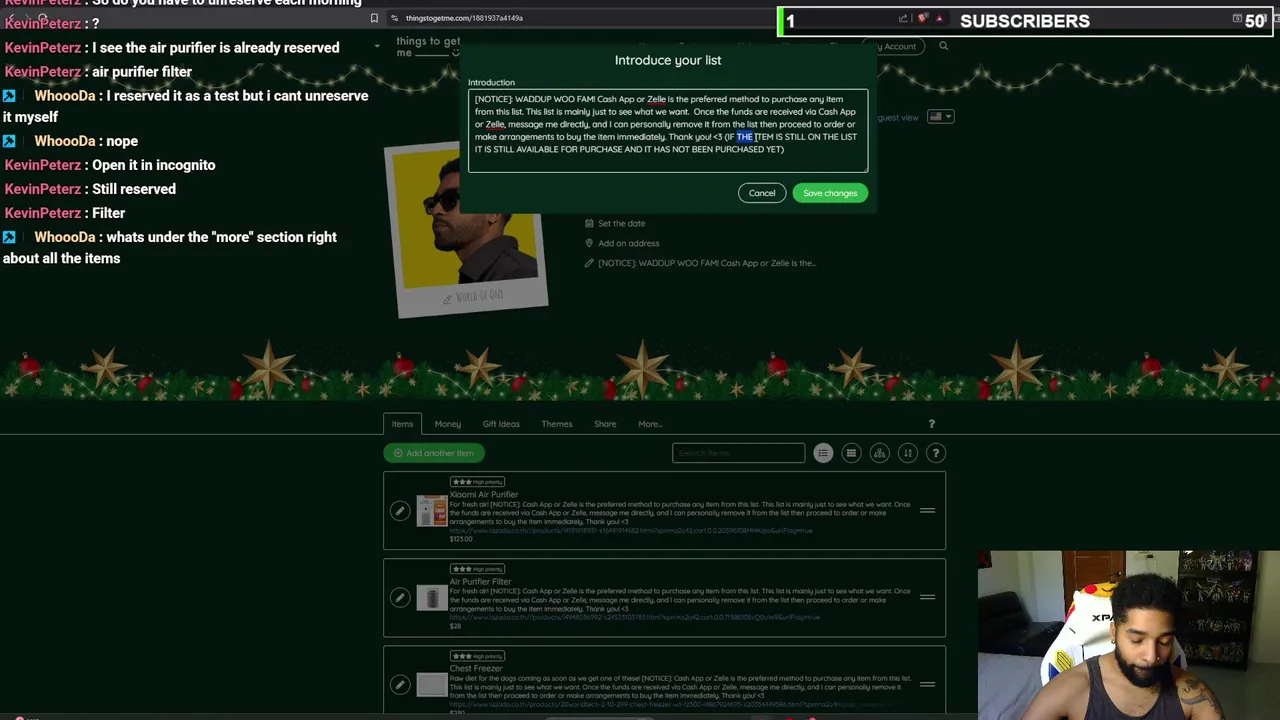Select the grid view icon
Screen dimensions: 1280x720
[851, 453]
